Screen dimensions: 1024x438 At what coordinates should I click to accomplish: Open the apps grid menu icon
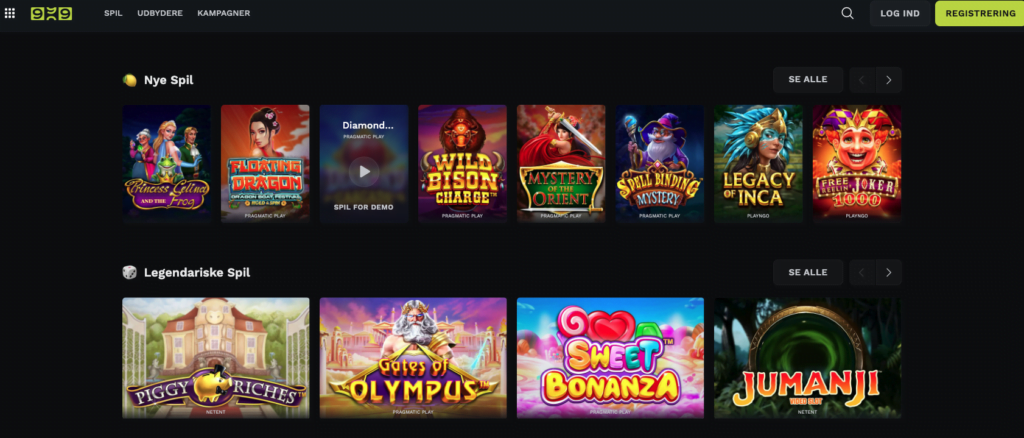(10, 13)
